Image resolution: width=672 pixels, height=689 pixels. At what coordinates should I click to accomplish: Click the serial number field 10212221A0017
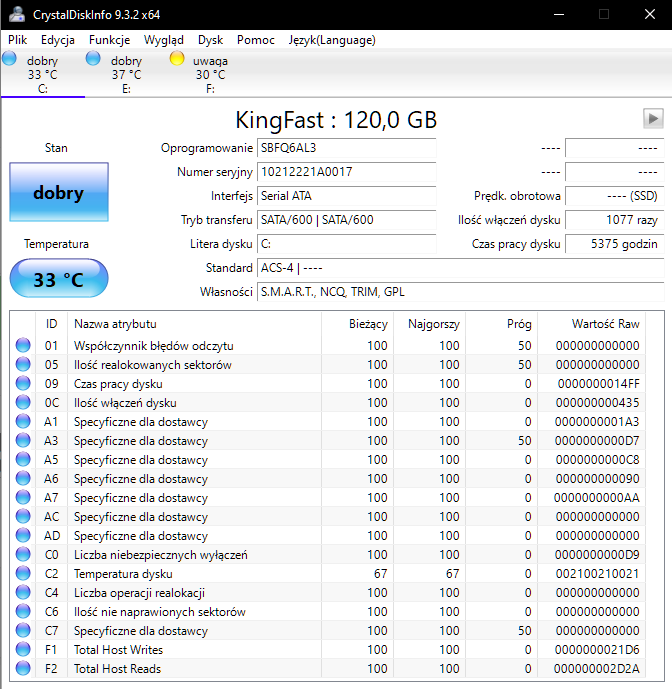[x=346, y=172]
